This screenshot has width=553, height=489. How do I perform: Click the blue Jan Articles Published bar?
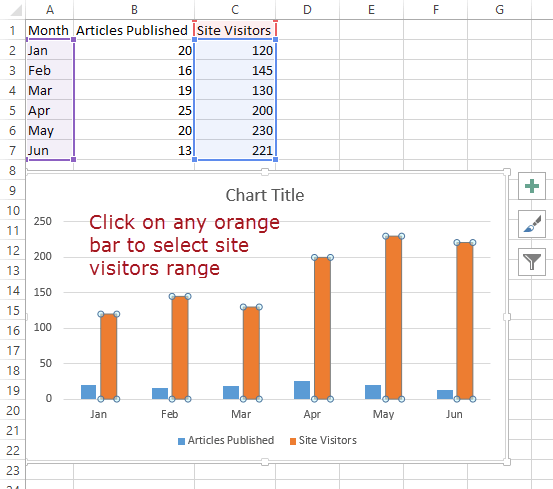pyautogui.click(x=89, y=392)
